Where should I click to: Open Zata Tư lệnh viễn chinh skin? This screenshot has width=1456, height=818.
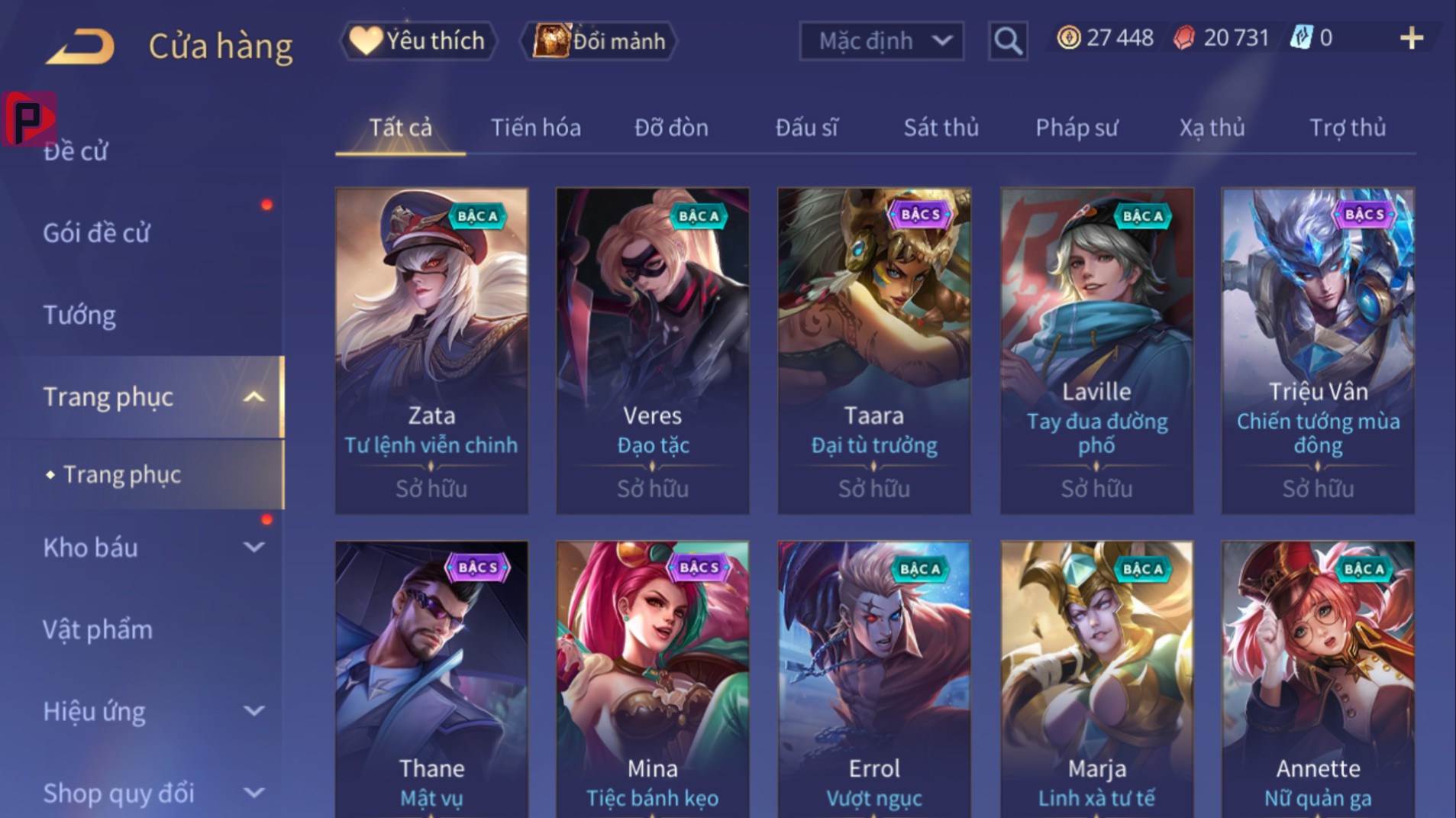pos(431,351)
